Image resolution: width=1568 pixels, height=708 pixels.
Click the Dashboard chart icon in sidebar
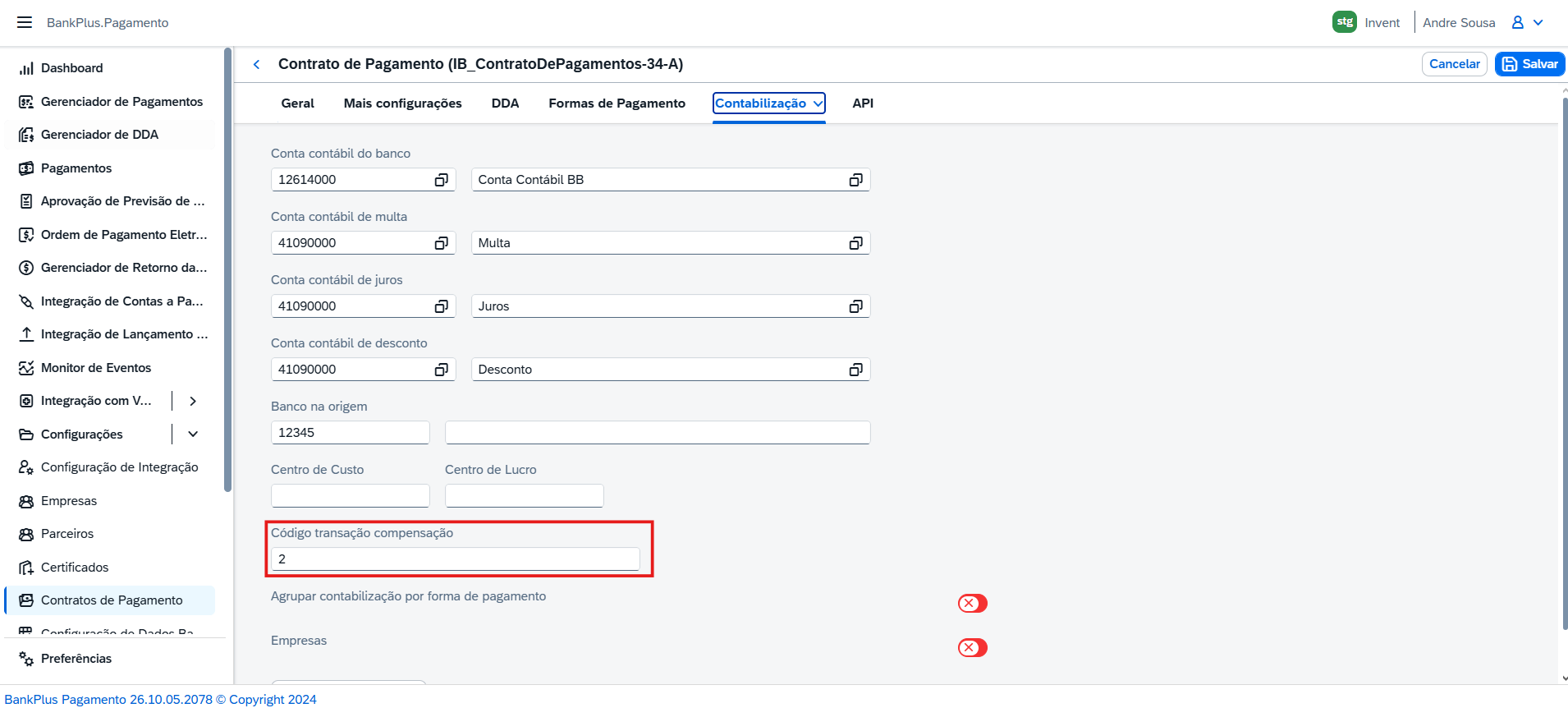pos(26,68)
